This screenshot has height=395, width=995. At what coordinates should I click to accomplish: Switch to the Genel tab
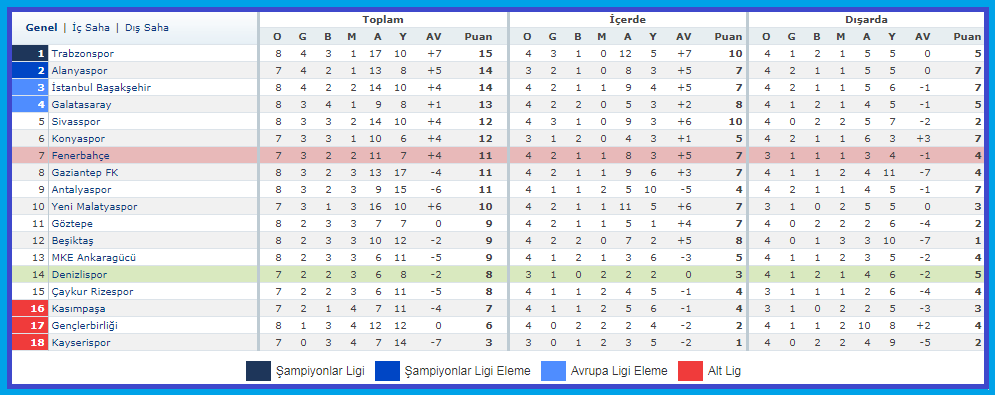pyautogui.click(x=41, y=28)
